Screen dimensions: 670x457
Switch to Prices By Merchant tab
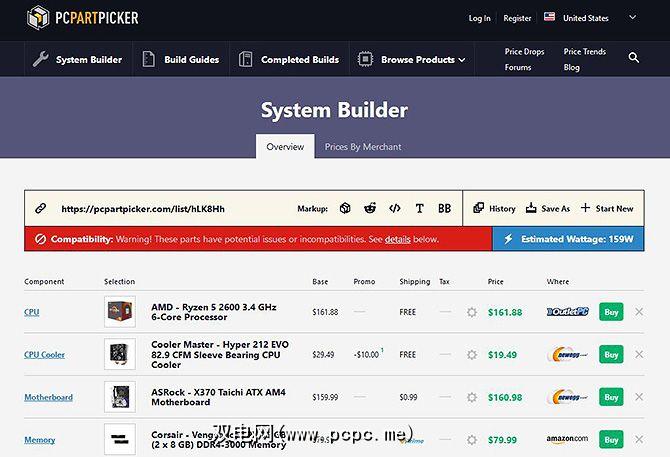point(363,146)
